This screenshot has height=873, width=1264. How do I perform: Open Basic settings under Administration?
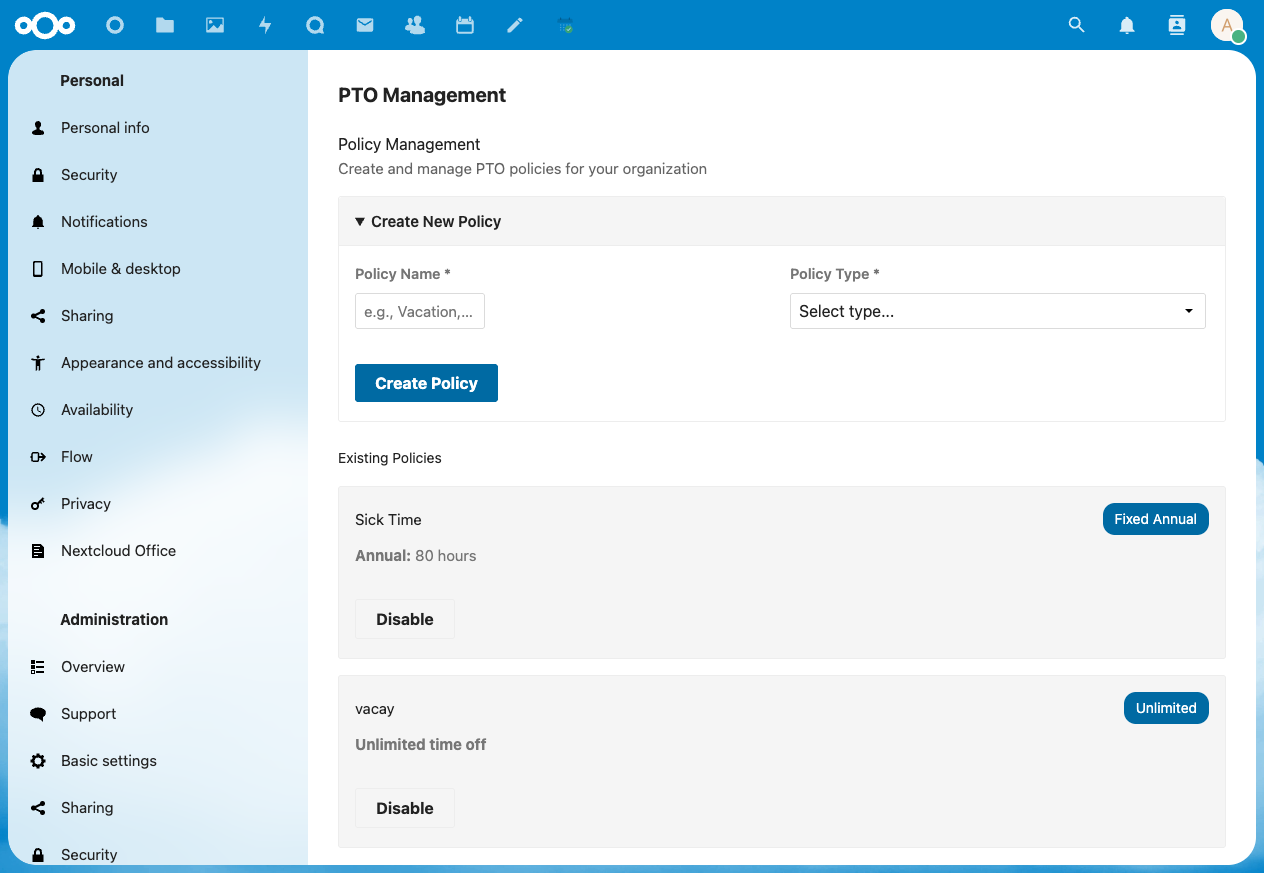[x=108, y=760]
